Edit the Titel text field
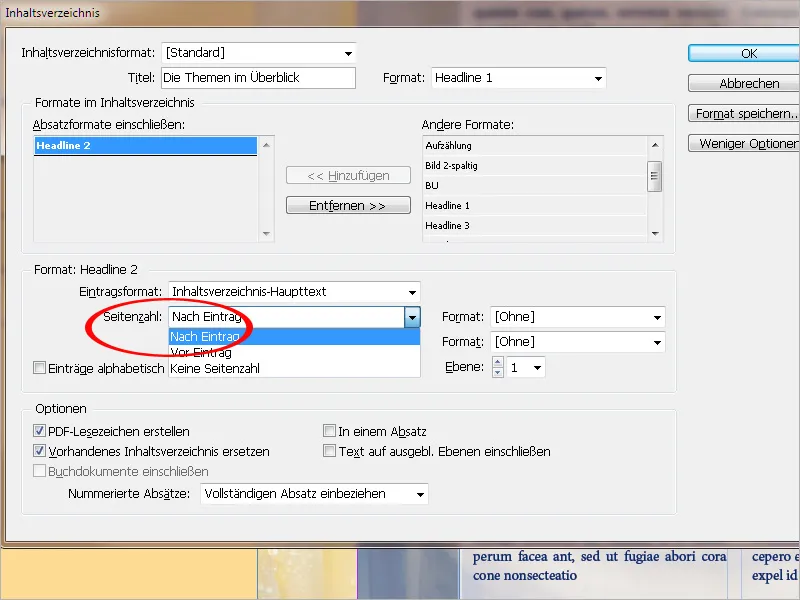Image resolution: width=800 pixels, height=600 pixels. coord(260,77)
